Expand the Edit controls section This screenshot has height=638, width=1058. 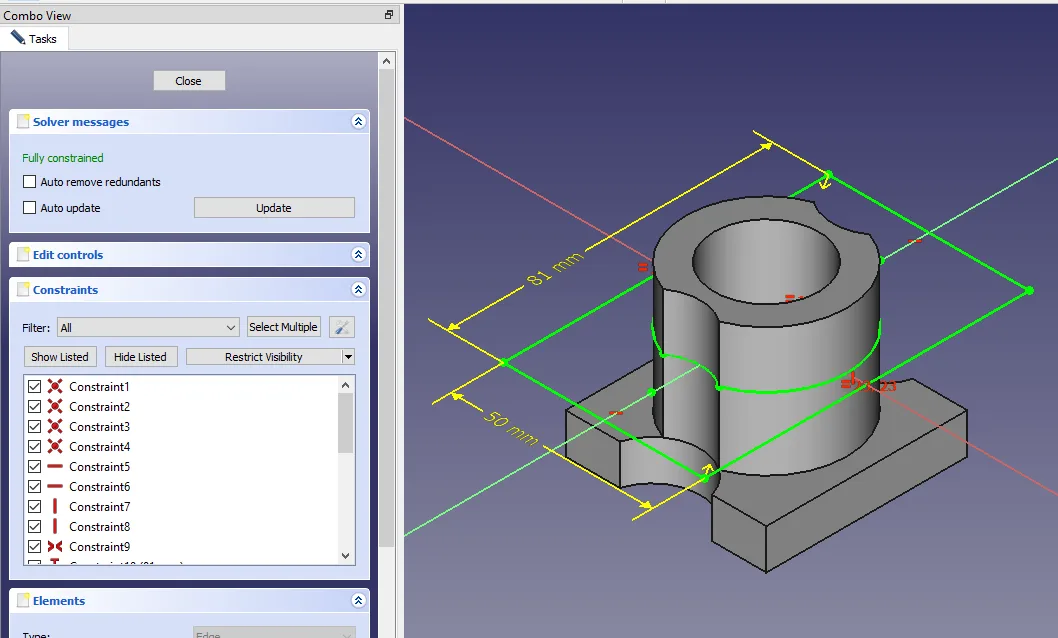pyautogui.click(x=358, y=255)
